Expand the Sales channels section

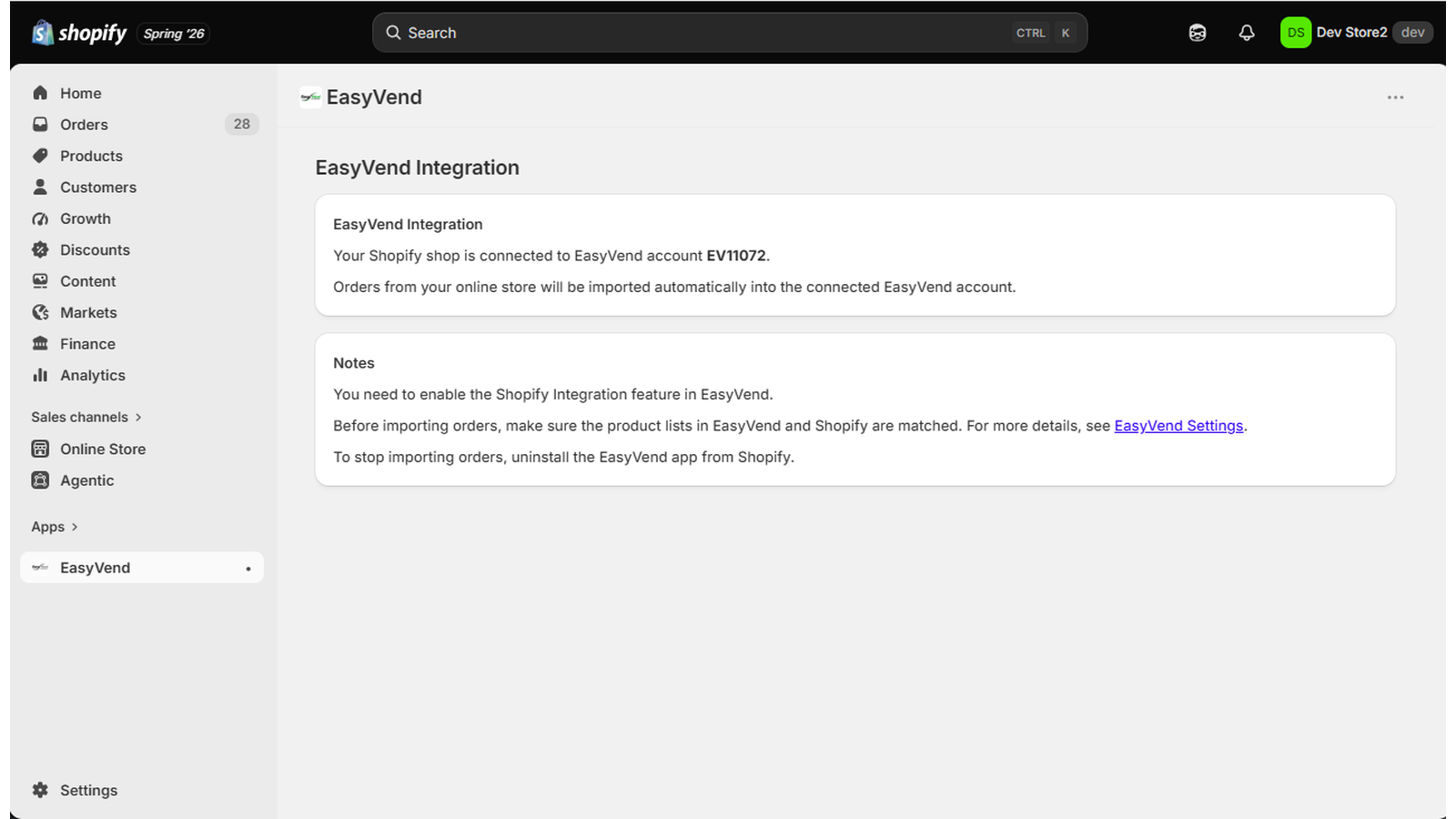pyautogui.click(x=86, y=417)
